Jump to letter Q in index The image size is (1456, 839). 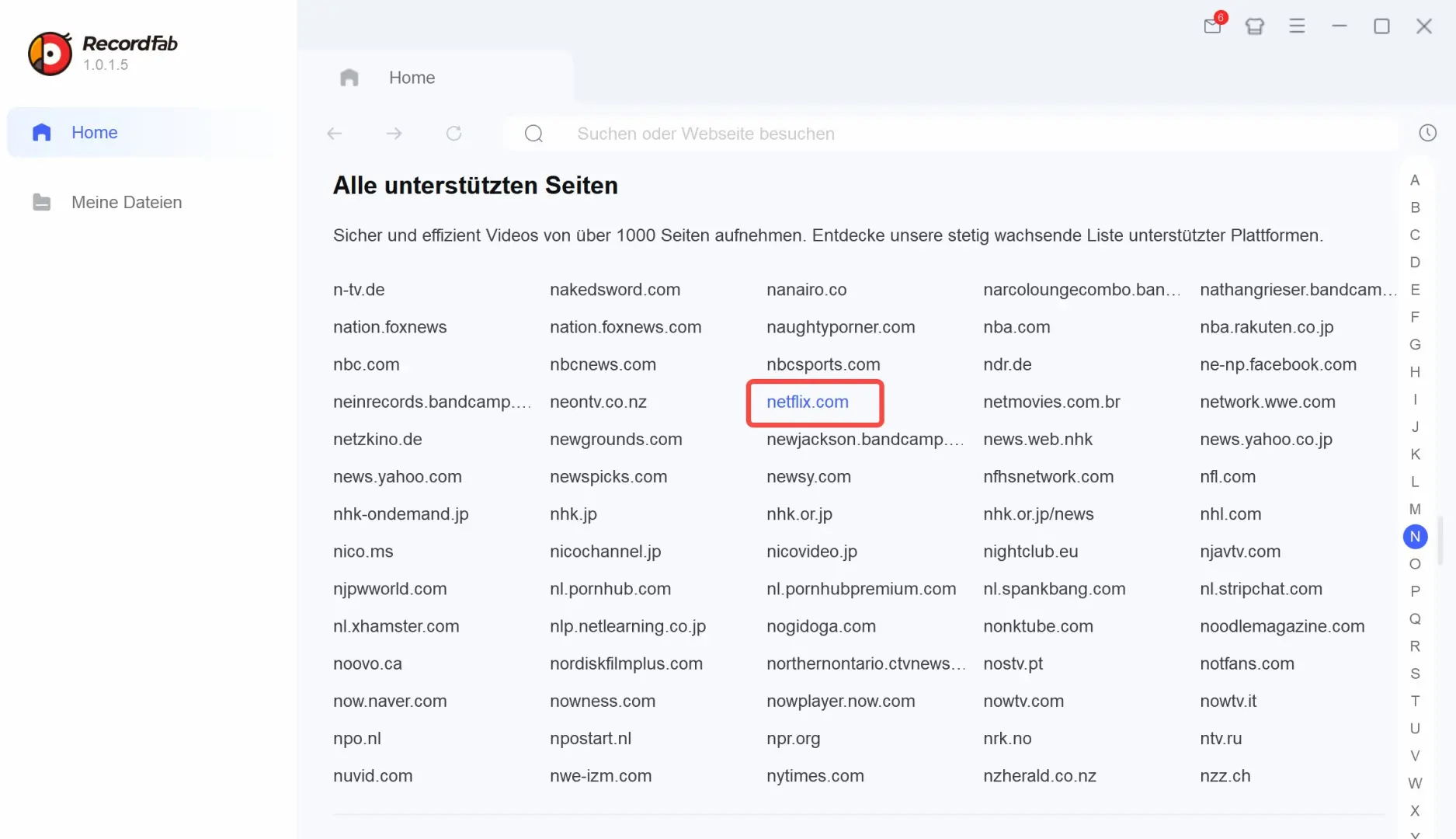click(x=1415, y=618)
